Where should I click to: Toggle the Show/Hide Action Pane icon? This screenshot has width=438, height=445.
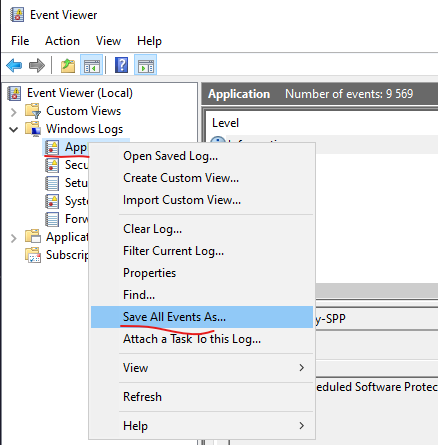pos(146,65)
